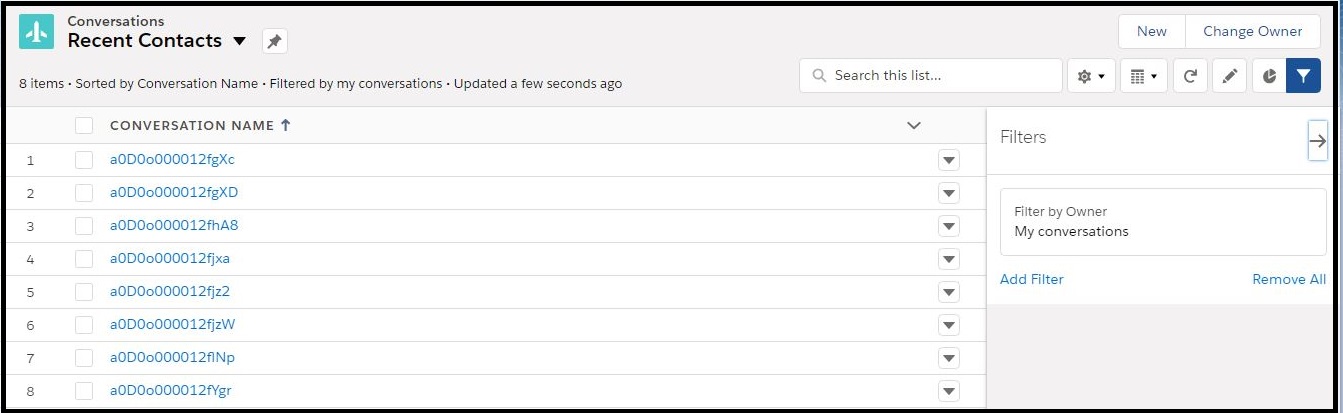Click the pencil edit list icon
Screen dimensions: 1343x413
click(x=1229, y=76)
